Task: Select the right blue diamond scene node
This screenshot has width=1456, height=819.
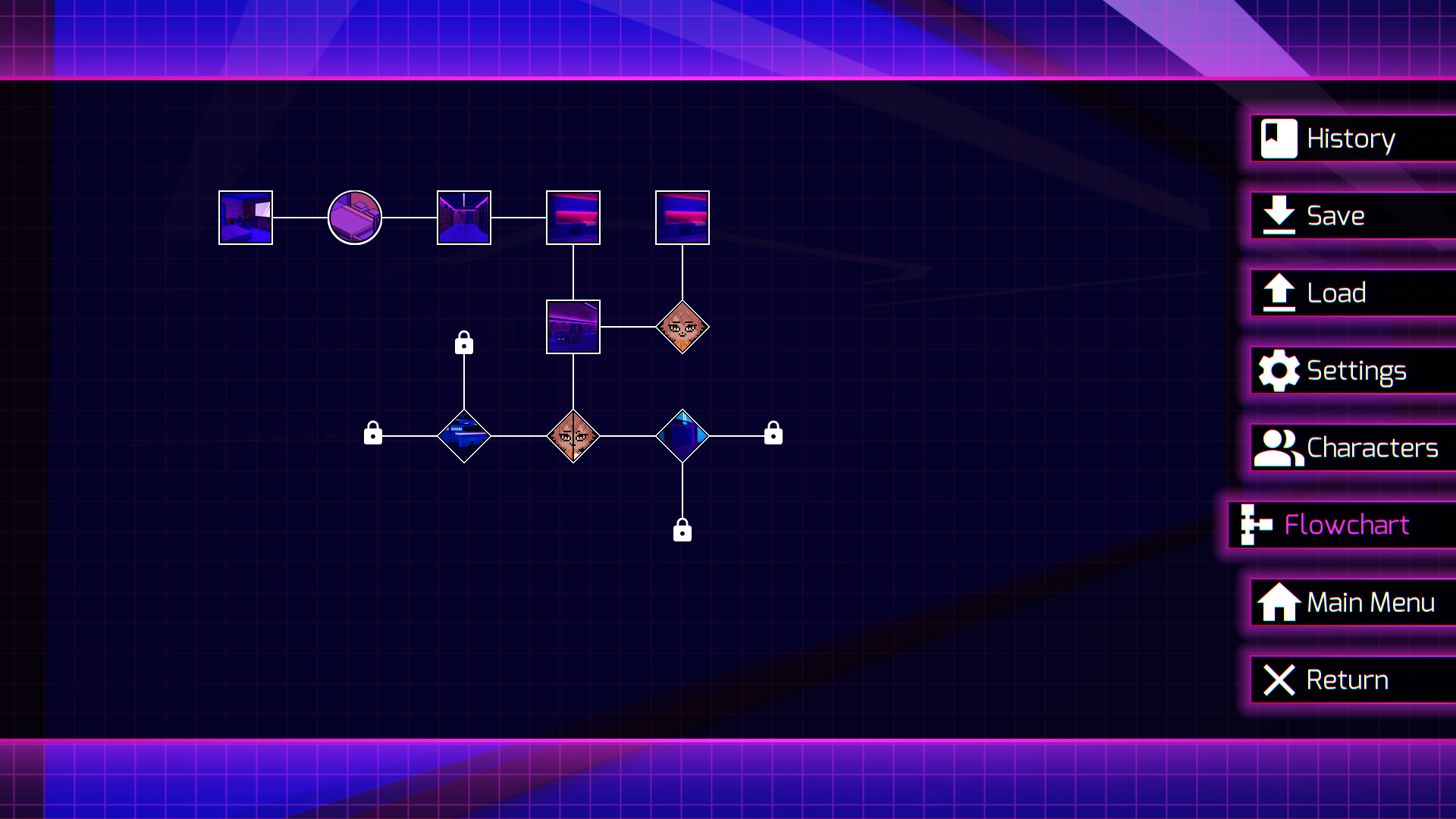Action: coord(682,436)
